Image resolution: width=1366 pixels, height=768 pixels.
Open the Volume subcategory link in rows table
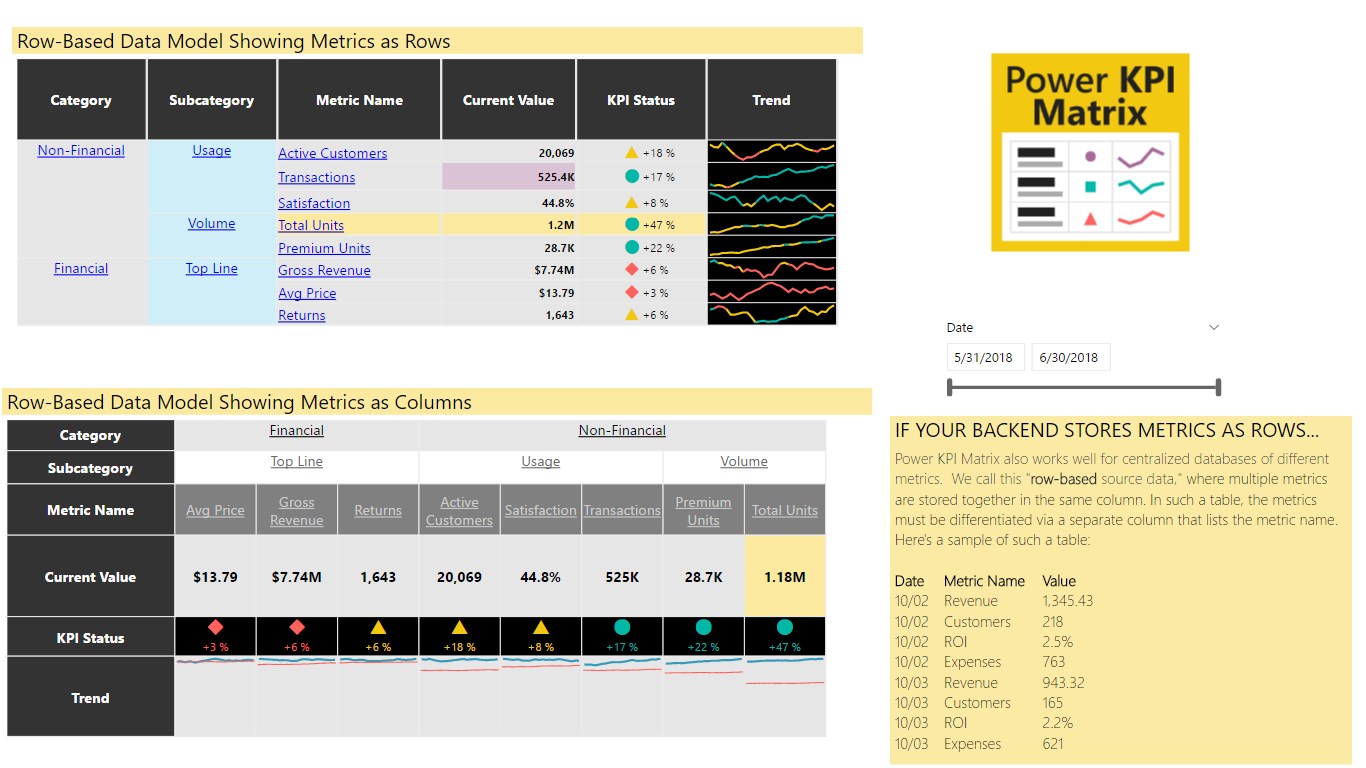(211, 223)
